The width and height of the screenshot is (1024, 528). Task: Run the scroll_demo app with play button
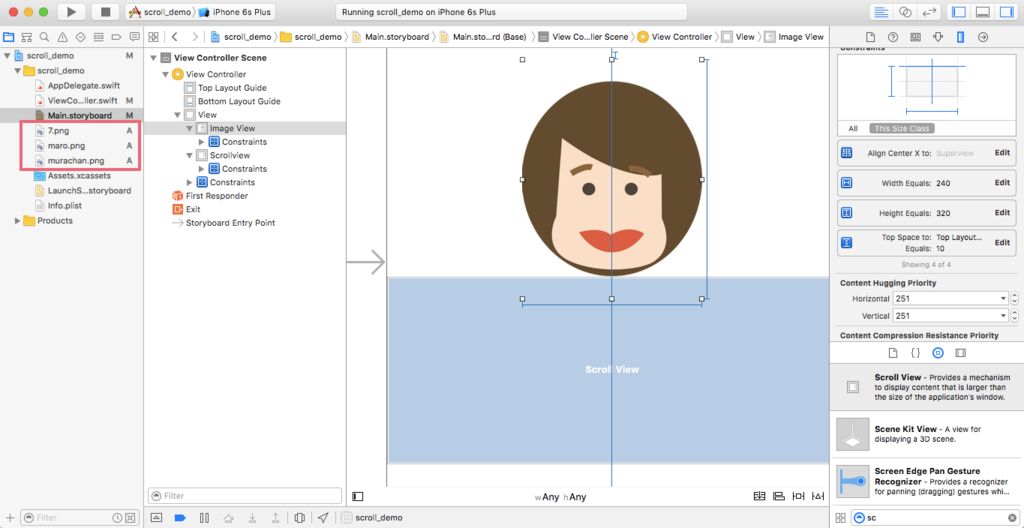(72, 12)
